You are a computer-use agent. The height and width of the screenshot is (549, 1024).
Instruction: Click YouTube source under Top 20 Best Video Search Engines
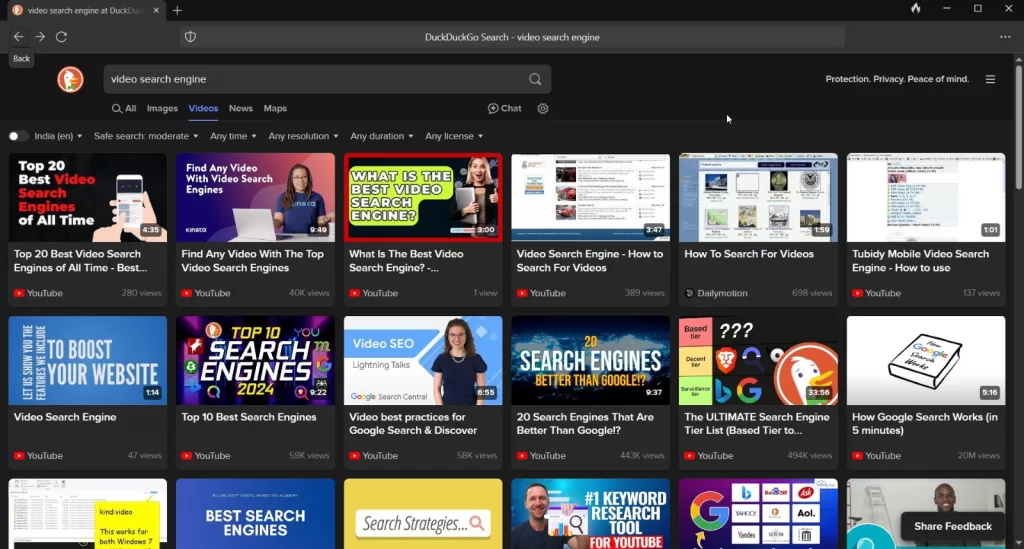click(x=39, y=293)
